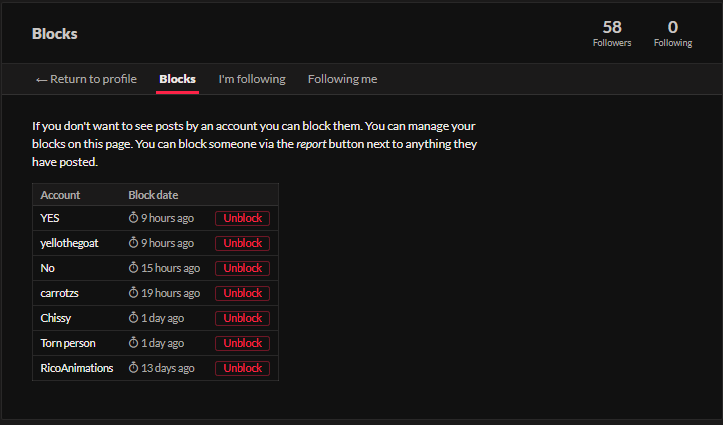Unblock RicoAnimations
The height and width of the screenshot is (425, 723).
point(242,368)
